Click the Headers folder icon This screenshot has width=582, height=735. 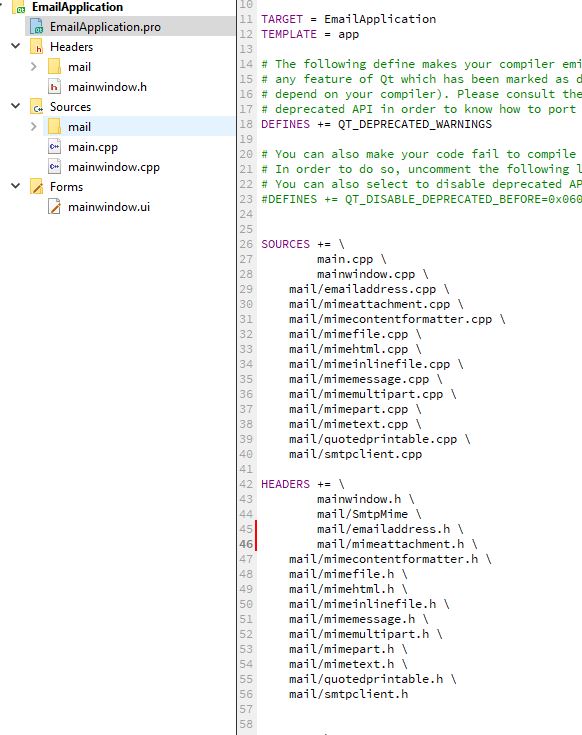click(37, 47)
